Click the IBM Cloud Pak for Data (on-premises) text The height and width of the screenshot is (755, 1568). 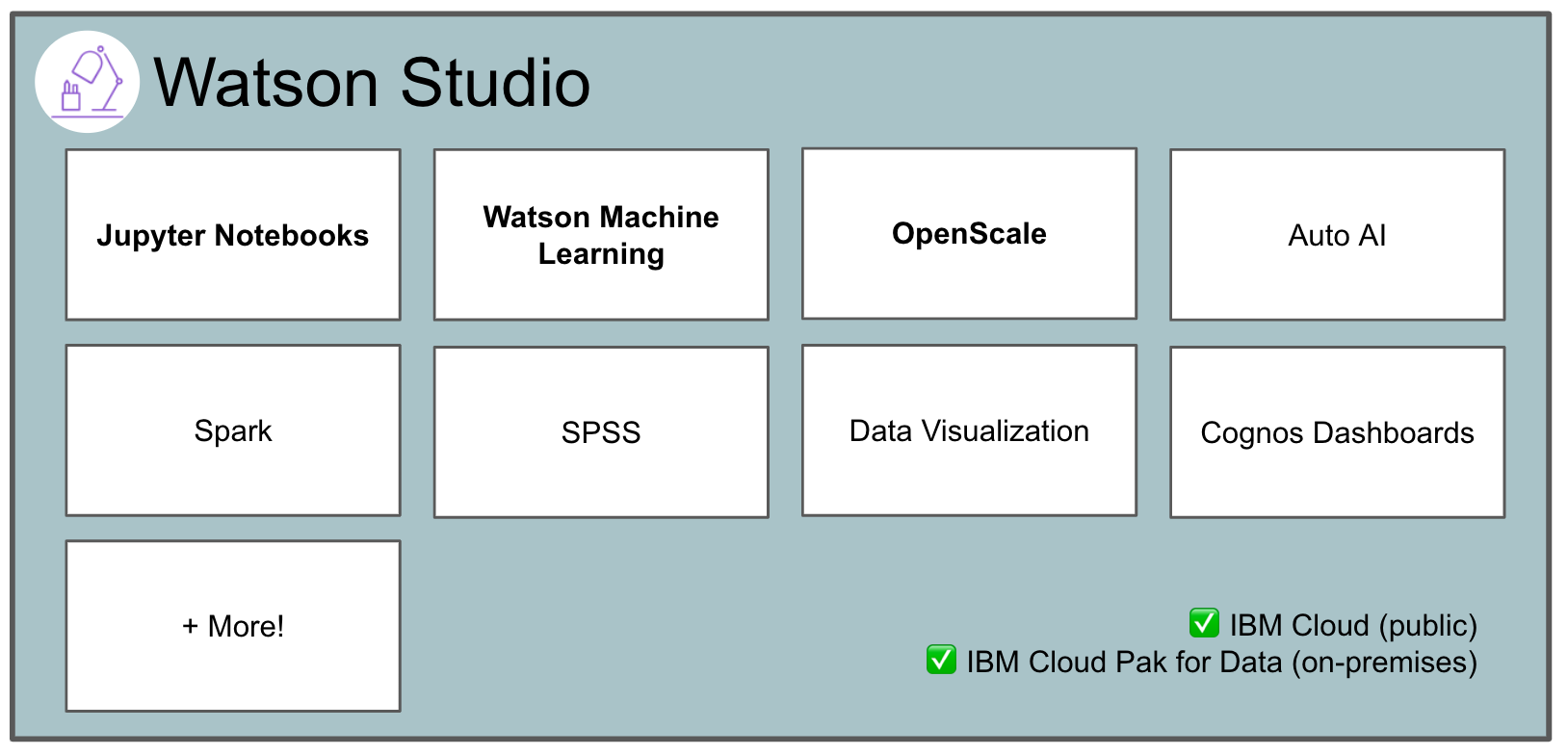[x=1221, y=663]
